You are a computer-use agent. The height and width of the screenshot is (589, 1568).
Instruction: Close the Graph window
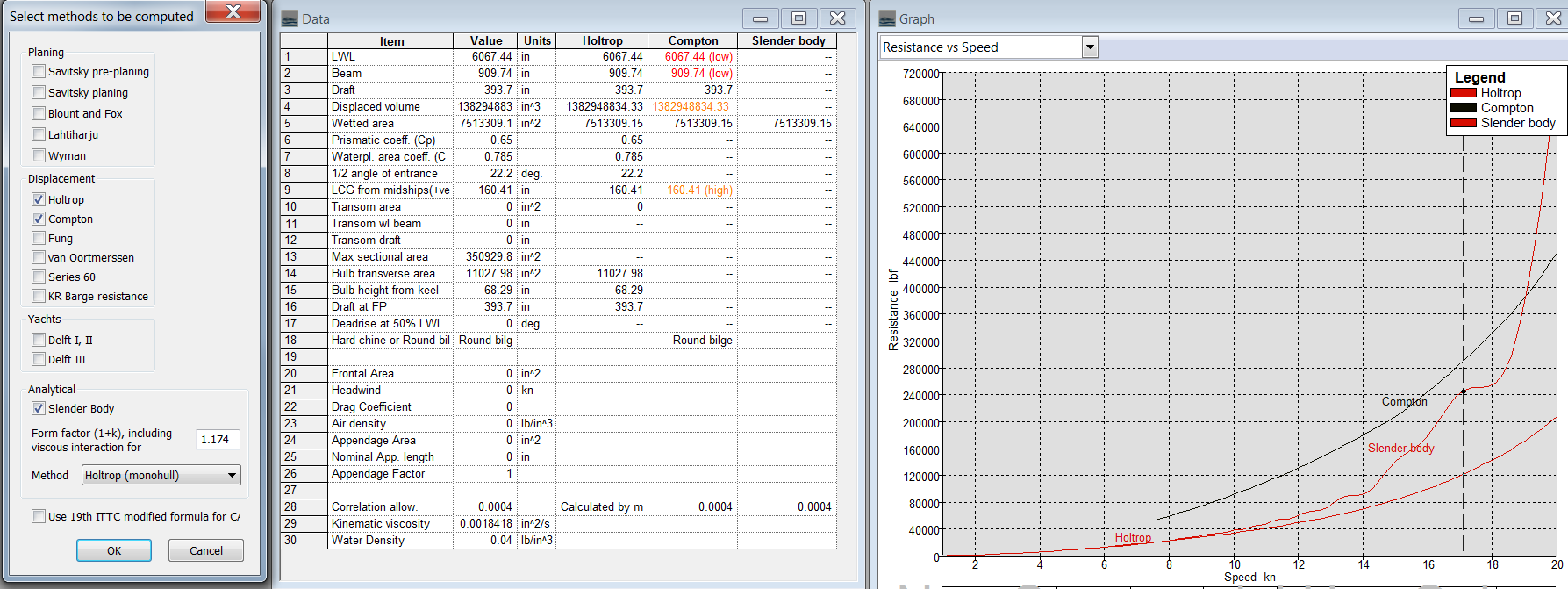(1553, 18)
